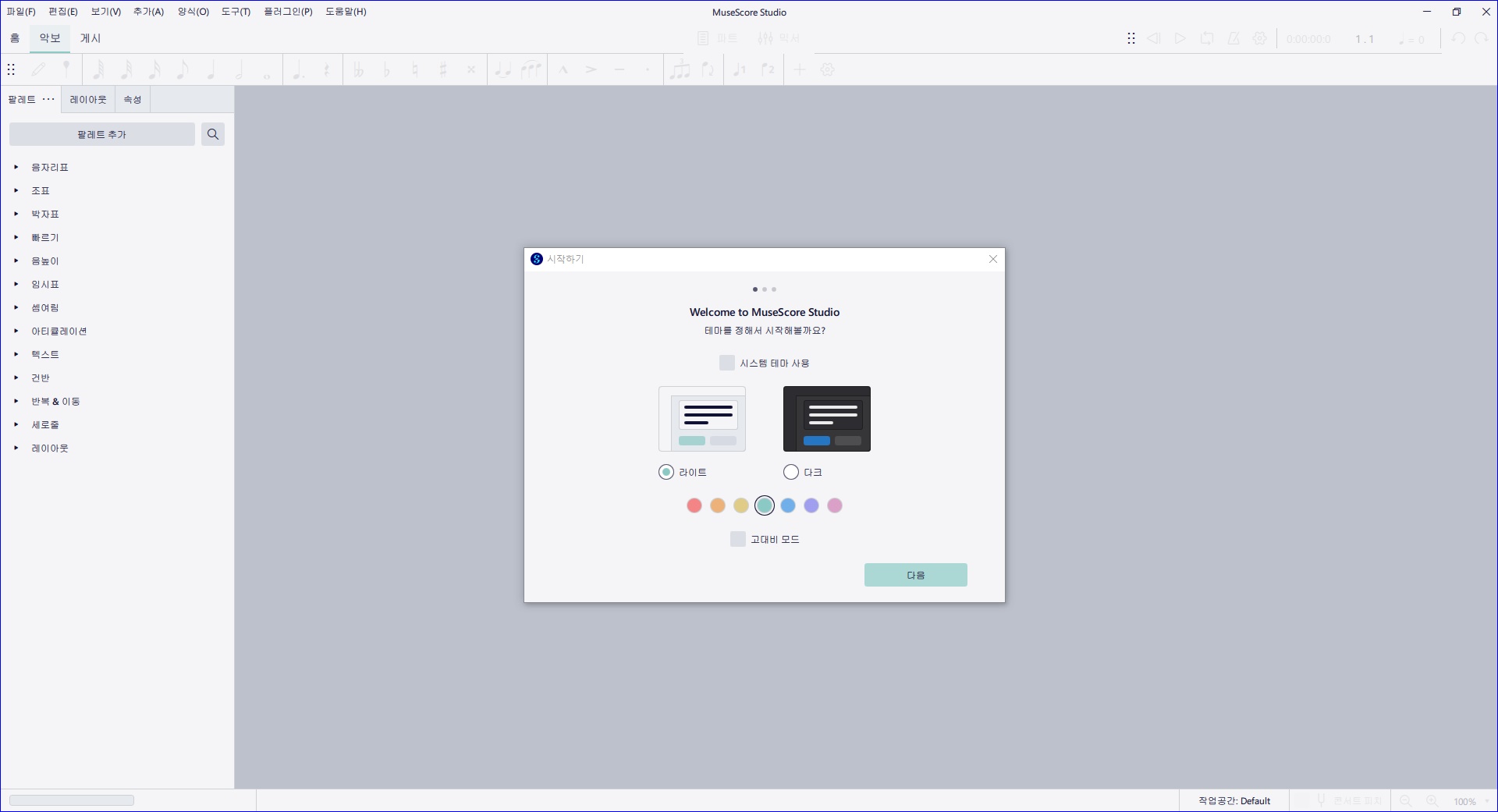Toggle the sharp accidental
The image size is (1498, 812).
tap(442, 69)
